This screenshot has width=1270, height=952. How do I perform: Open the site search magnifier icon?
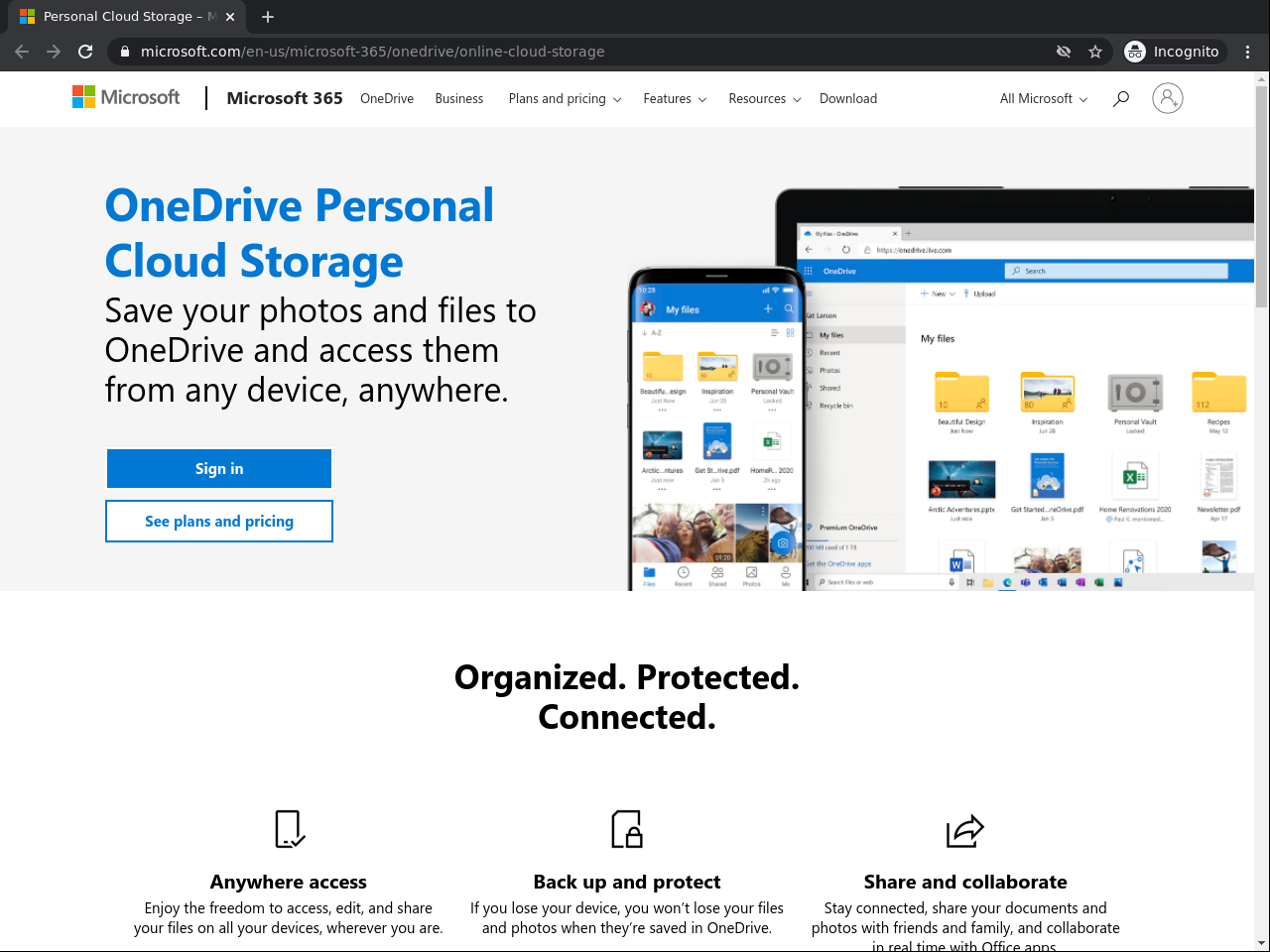click(x=1121, y=98)
